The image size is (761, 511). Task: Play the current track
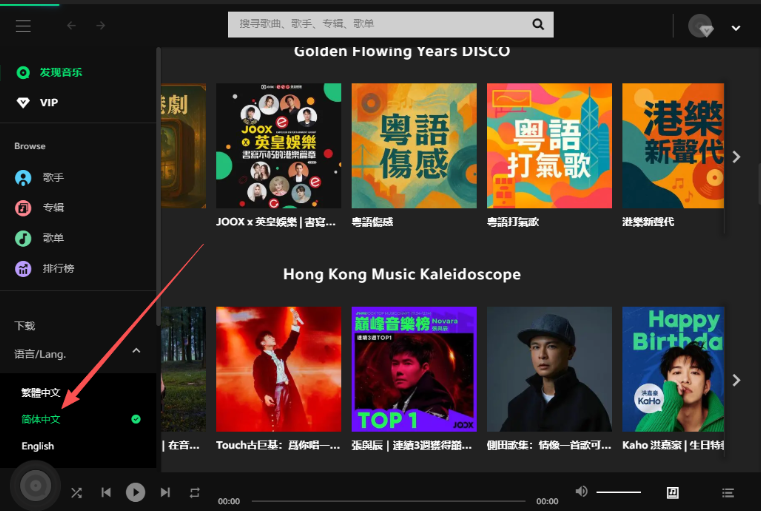pos(135,493)
